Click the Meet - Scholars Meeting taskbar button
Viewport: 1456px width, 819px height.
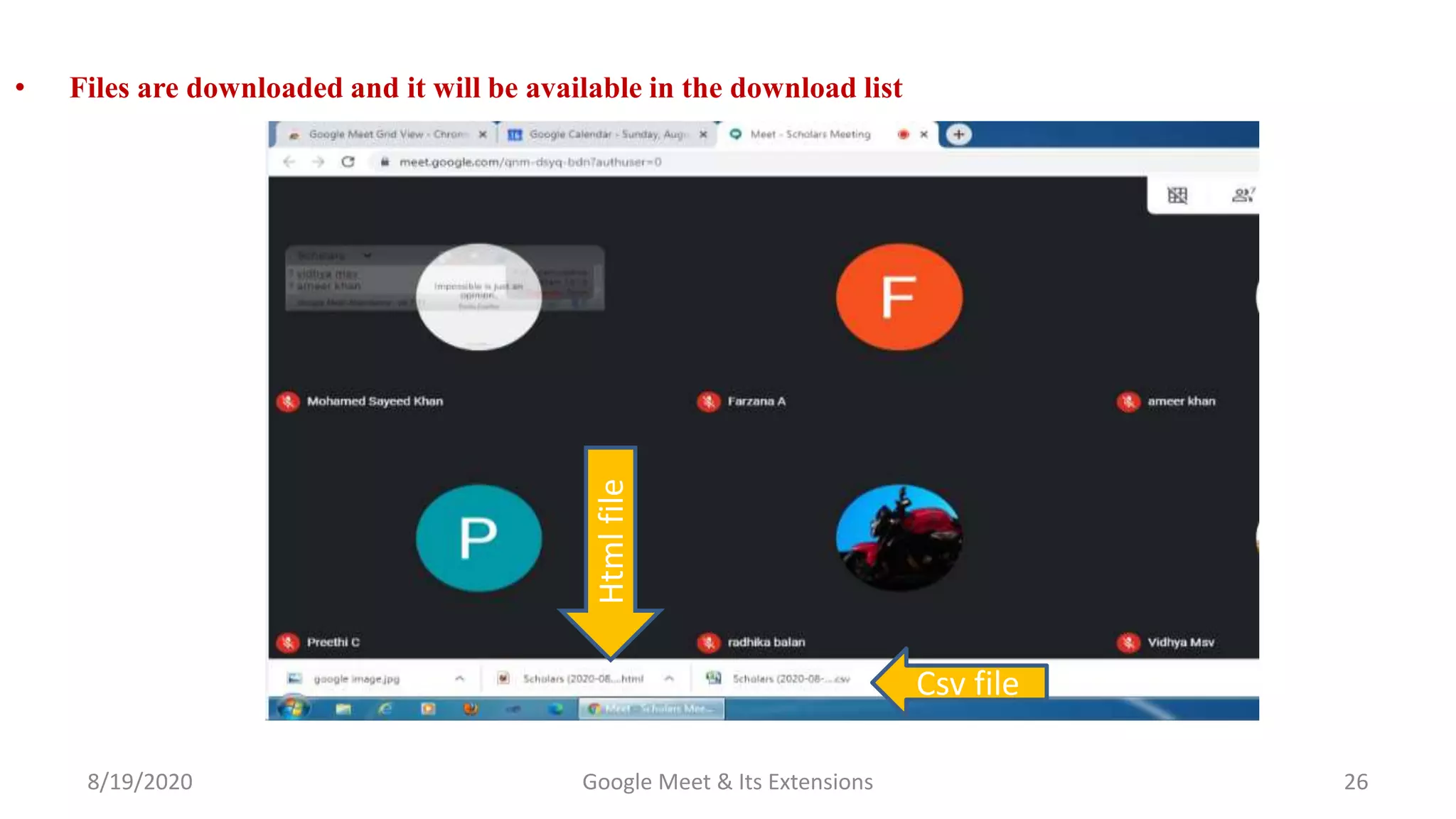click(x=651, y=709)
